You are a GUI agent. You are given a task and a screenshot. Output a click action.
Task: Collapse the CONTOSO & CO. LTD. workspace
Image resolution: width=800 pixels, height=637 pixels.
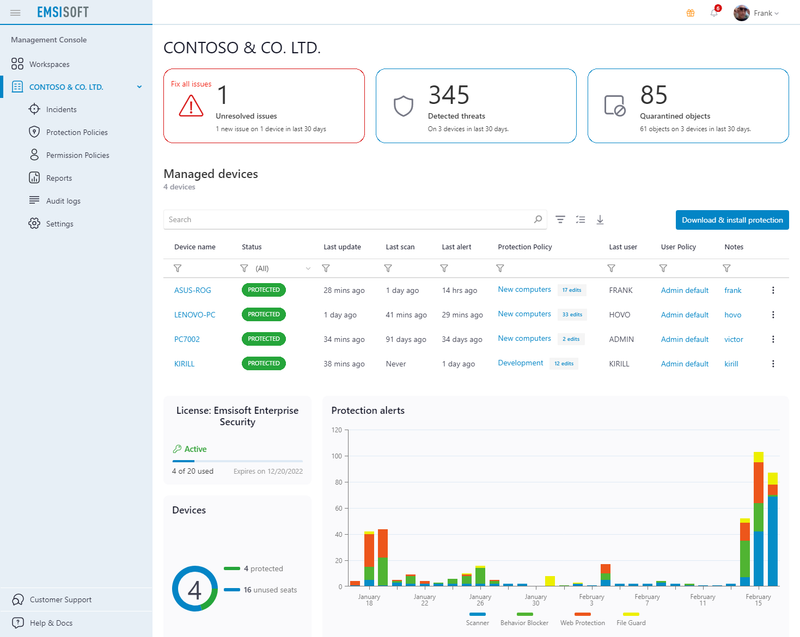[139, 87]
